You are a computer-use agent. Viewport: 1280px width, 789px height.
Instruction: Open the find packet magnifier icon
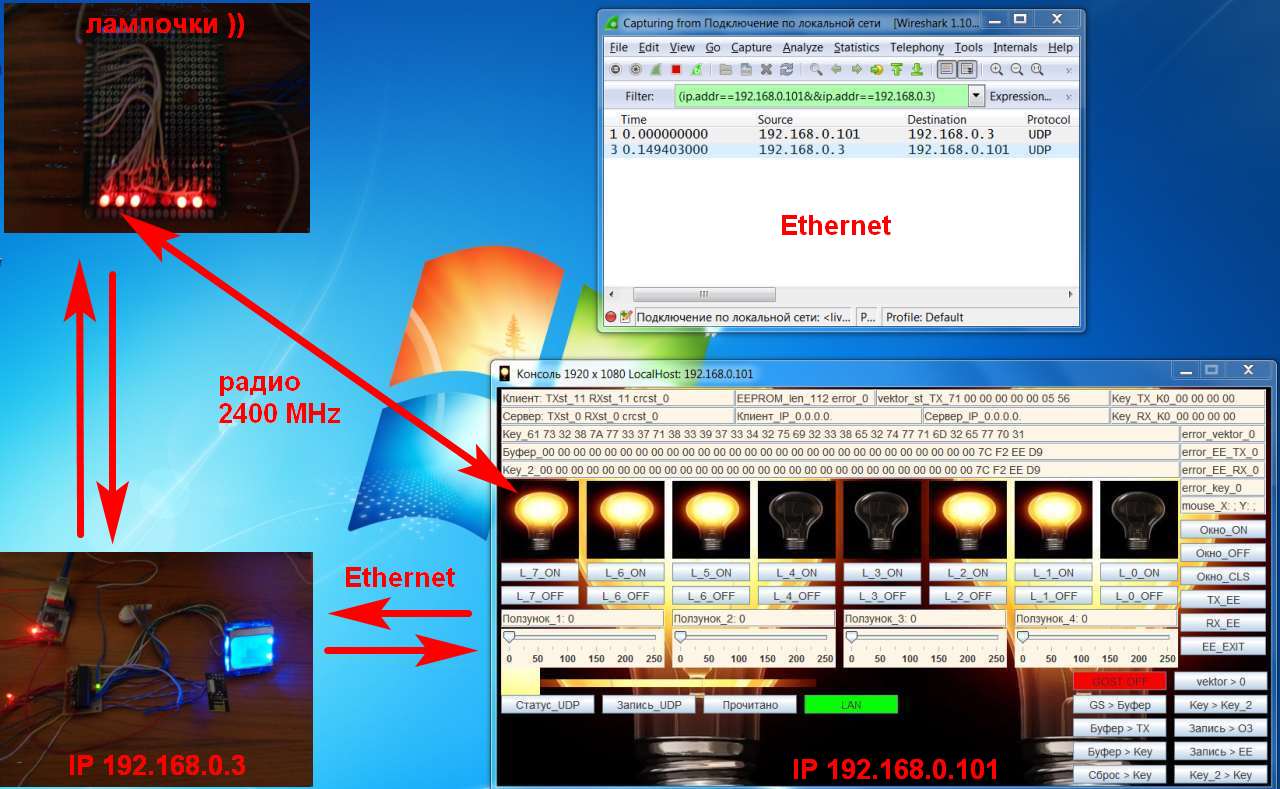[816, 70]
